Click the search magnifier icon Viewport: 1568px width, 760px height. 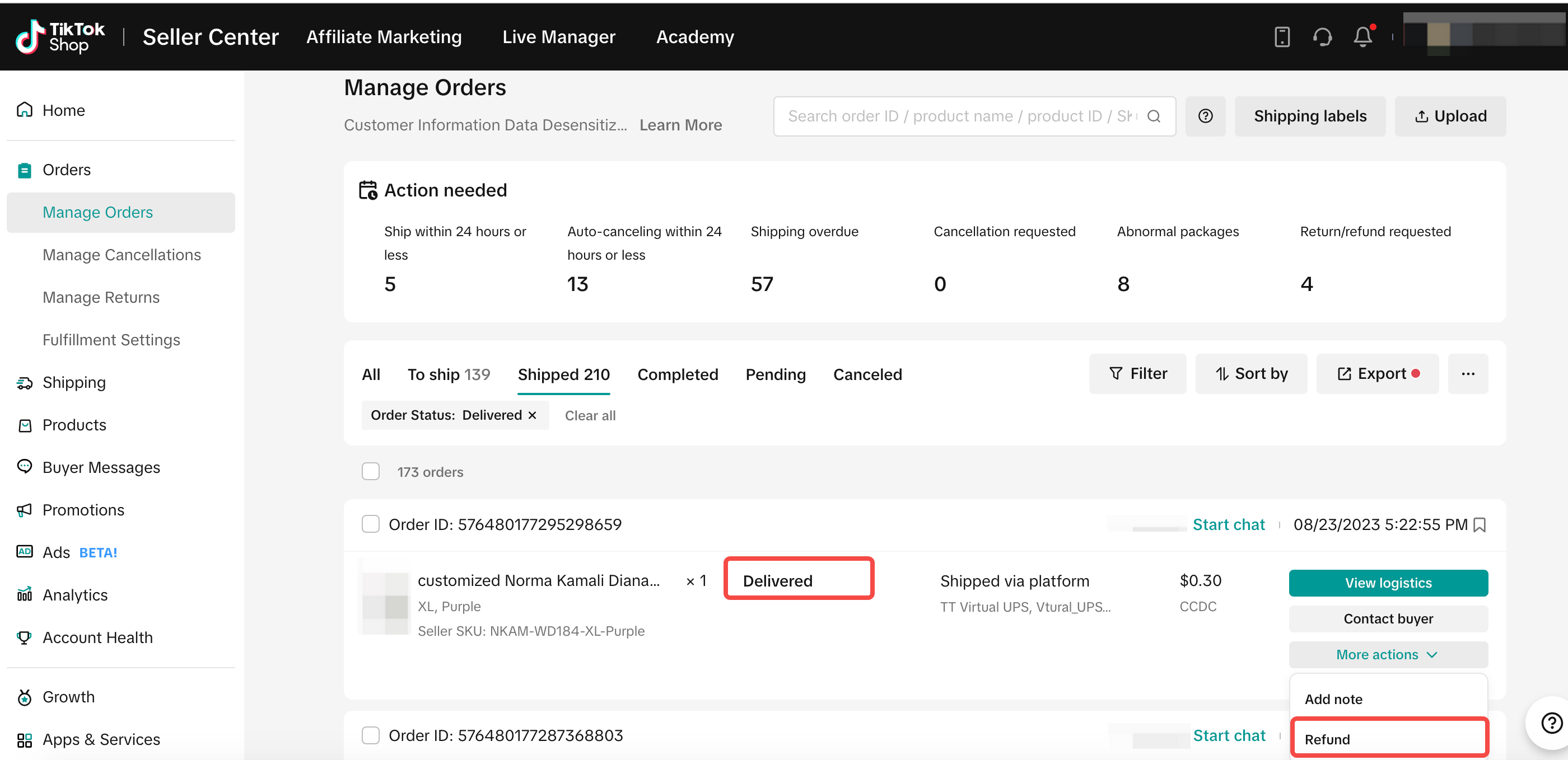pyautogui.click(x=1154, y=116)
